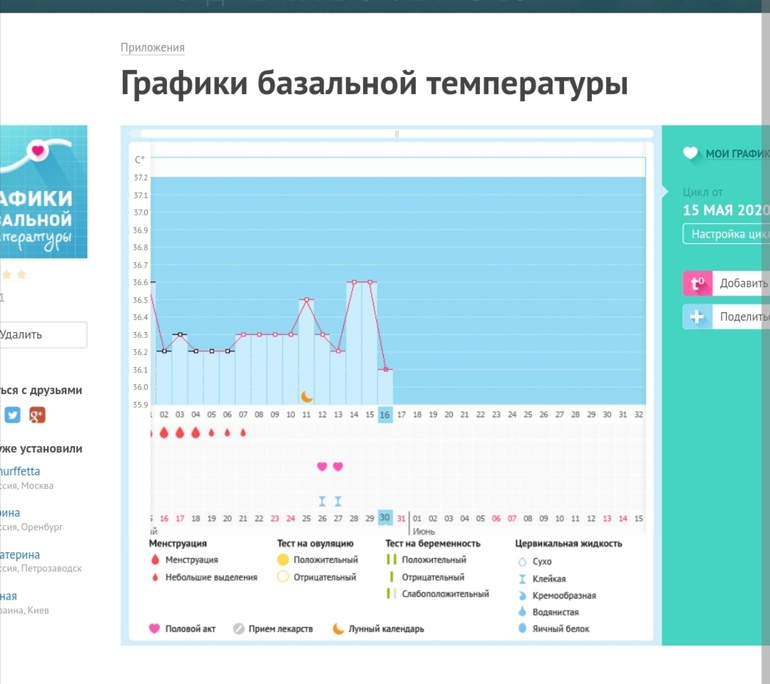Image resolution: width=770 pixels, height=684 pixels.
Task: Select highlighted cycle day 16 on axis
Action: pos(385,414)
